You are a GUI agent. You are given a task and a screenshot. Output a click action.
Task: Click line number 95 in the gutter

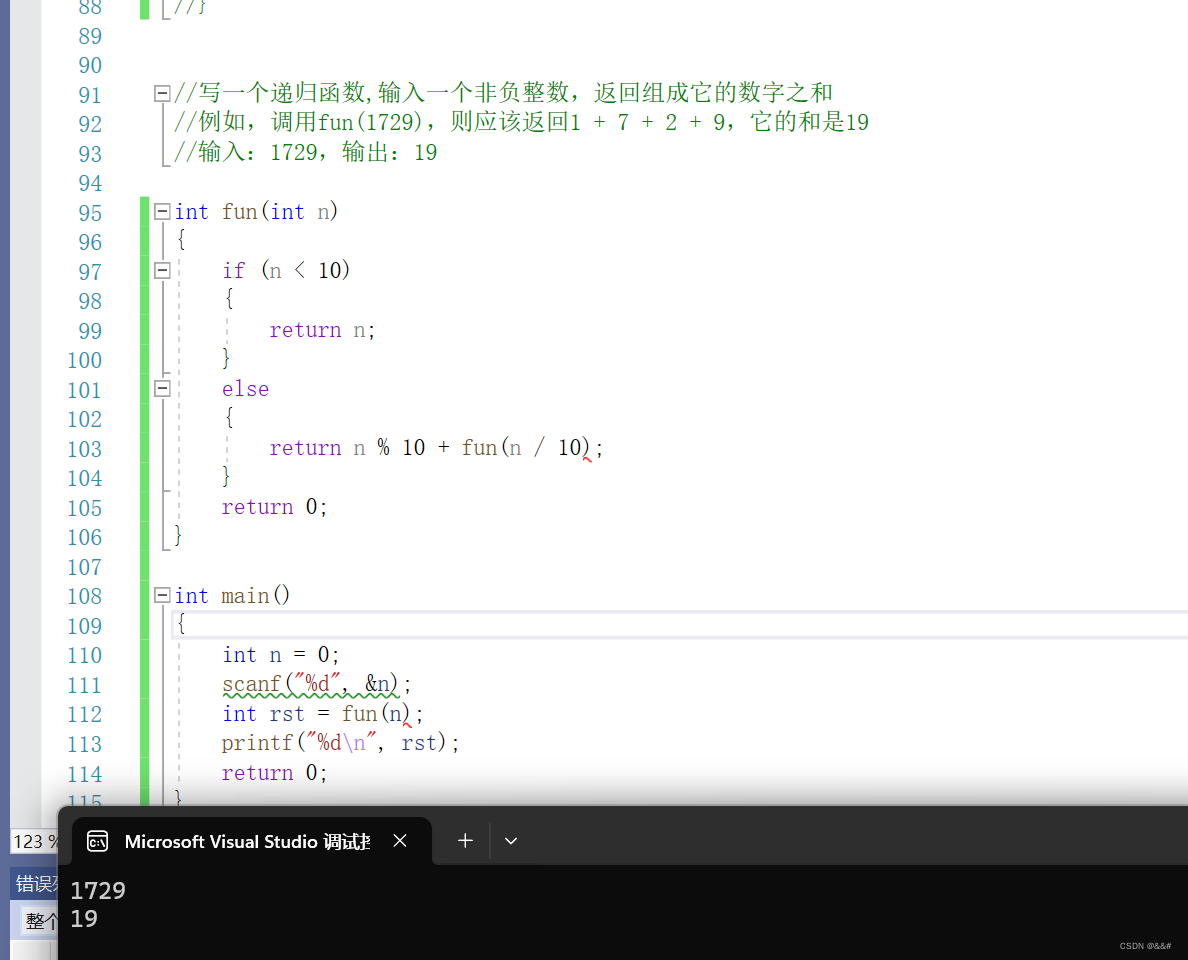point(89,213)
